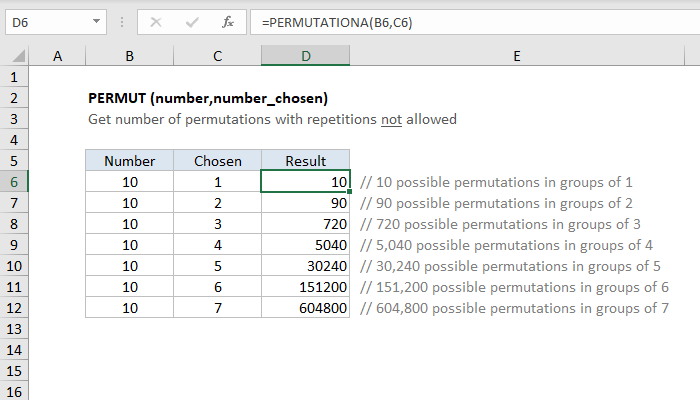Image resolution: width=700 pixels, height=400 pixels.
Task: Select Chosen cell with value 7
Action: [x=217, y=308]
